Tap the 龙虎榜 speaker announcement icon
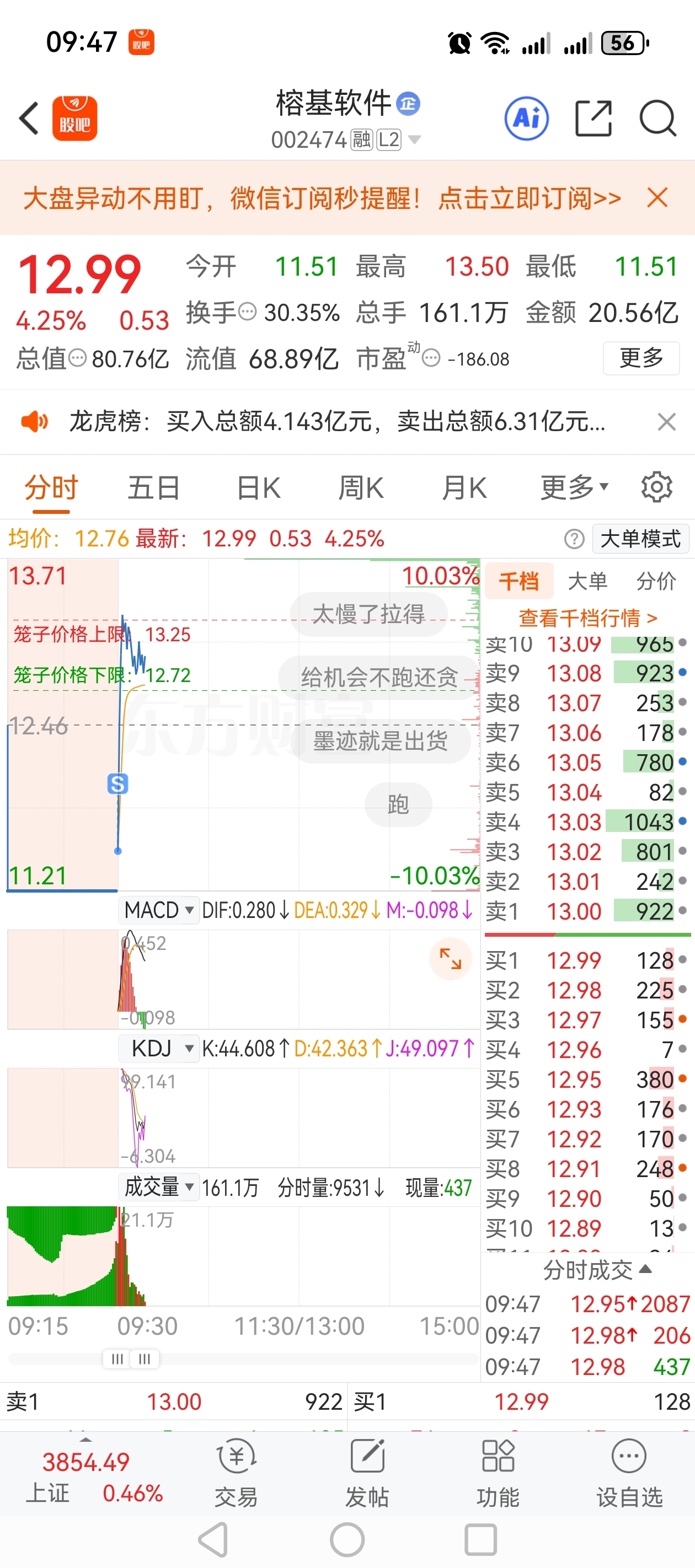695x1568 pixels. 35,421
